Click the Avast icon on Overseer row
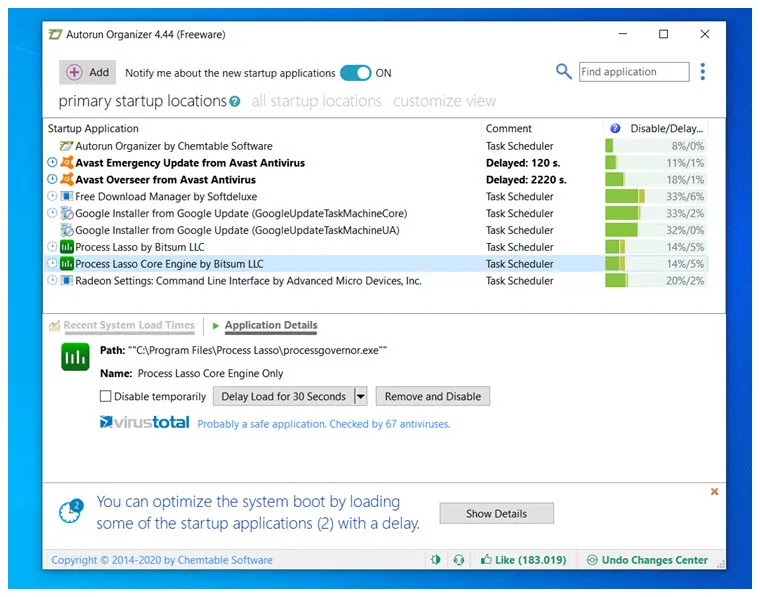 (x=67, y=179)
